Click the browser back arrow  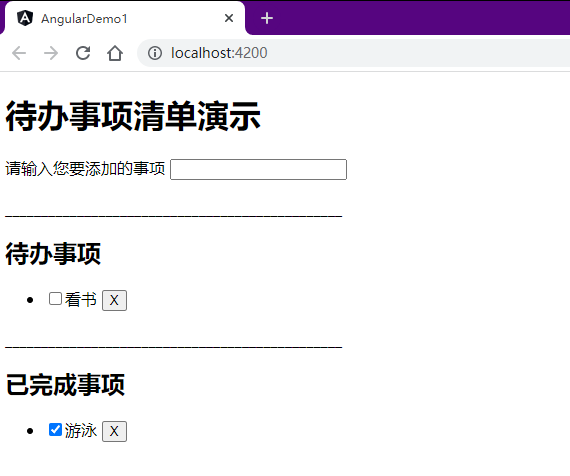click(x=19, y=53)
